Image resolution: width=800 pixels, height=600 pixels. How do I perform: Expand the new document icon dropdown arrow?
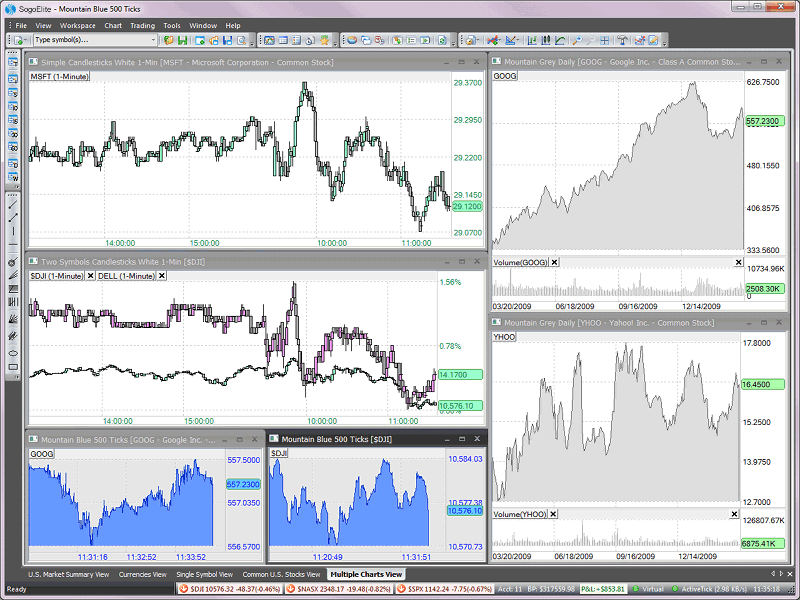26,40
